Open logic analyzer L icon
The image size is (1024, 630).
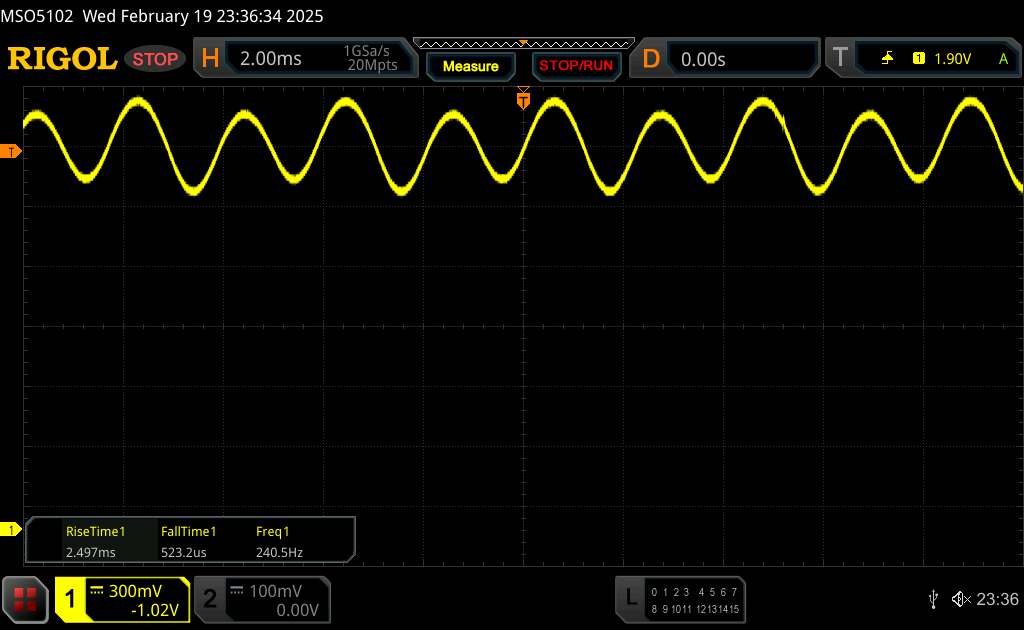pos(630,597)
